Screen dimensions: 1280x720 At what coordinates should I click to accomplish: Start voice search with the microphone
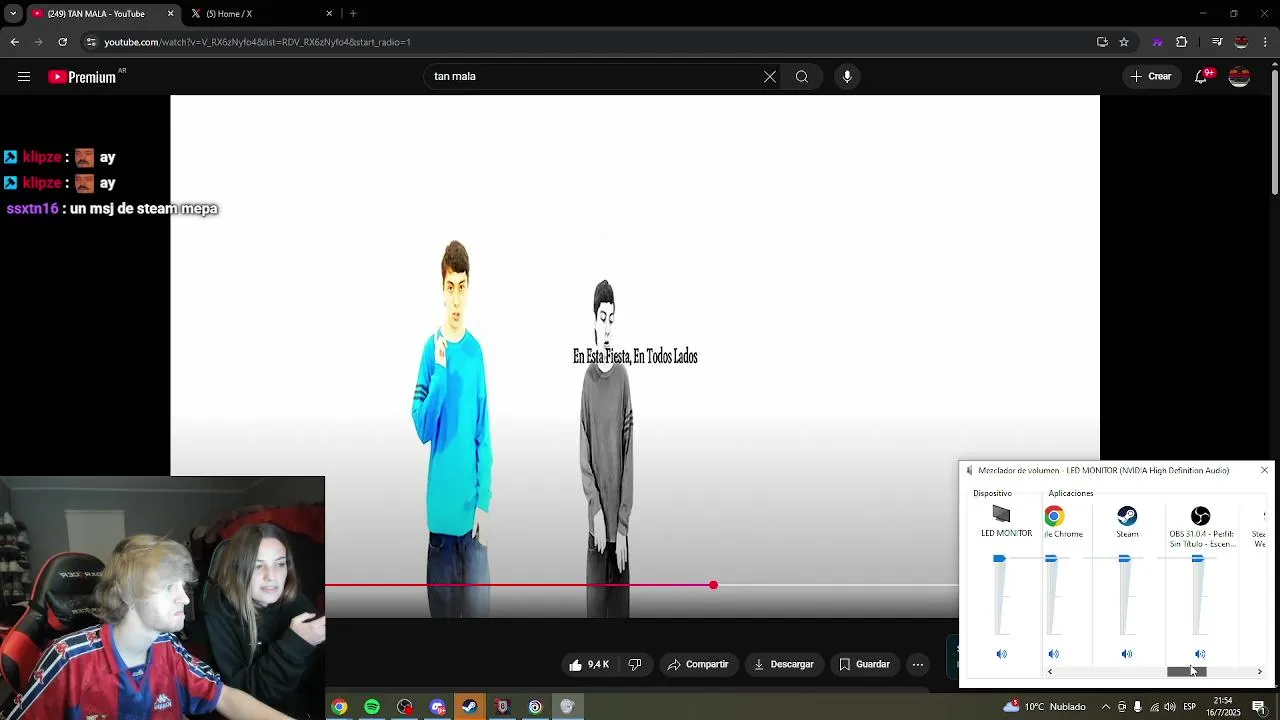pyautogui.click(x=847, y=77)
